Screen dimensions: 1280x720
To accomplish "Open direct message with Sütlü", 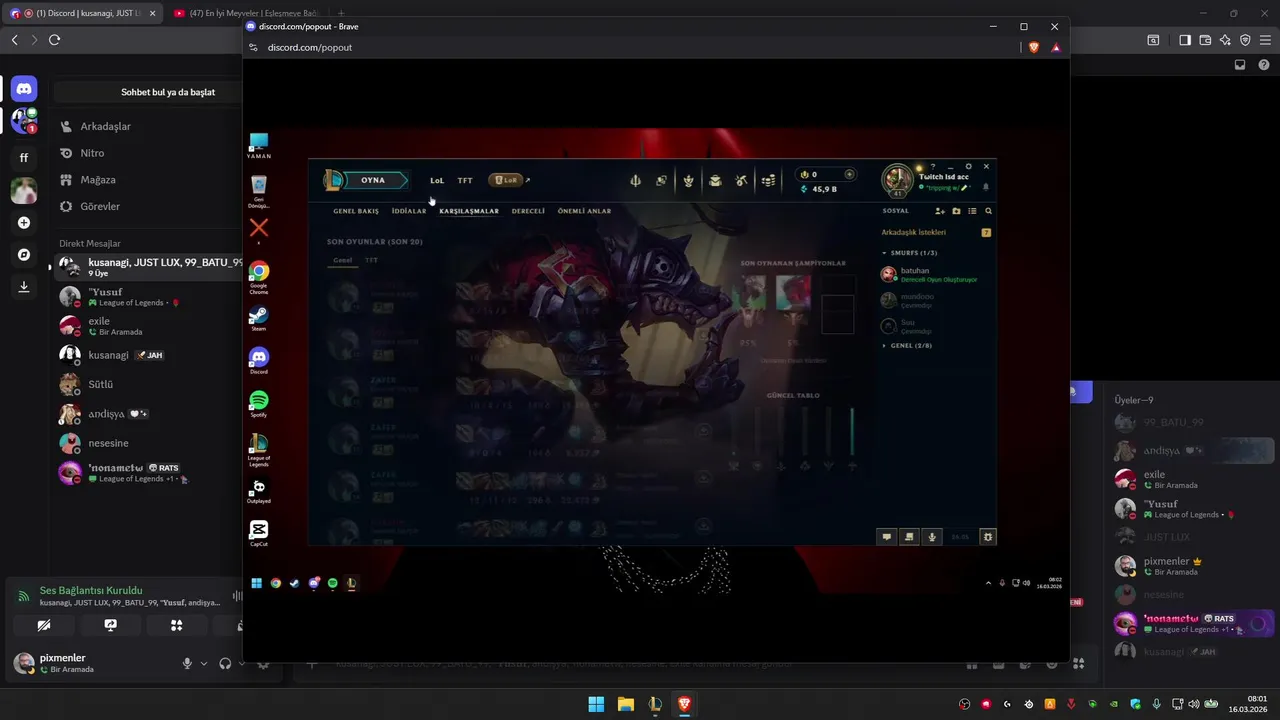I will point(148,384).
